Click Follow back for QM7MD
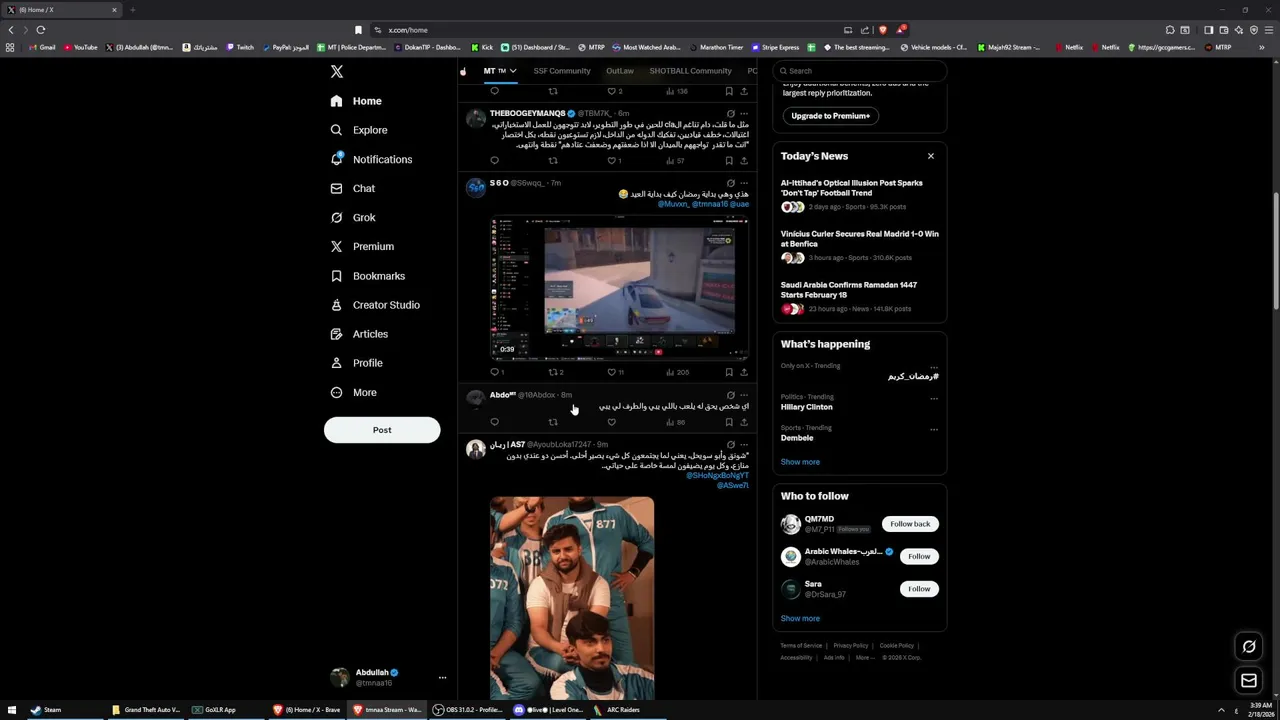Screen dimensions: 1280x720 pos(910,524)
